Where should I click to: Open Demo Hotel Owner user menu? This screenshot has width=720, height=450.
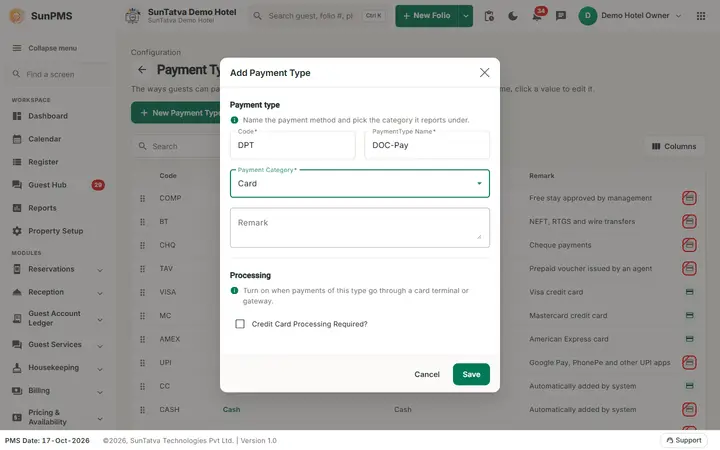pyautogui.click(x=630, y=16)
